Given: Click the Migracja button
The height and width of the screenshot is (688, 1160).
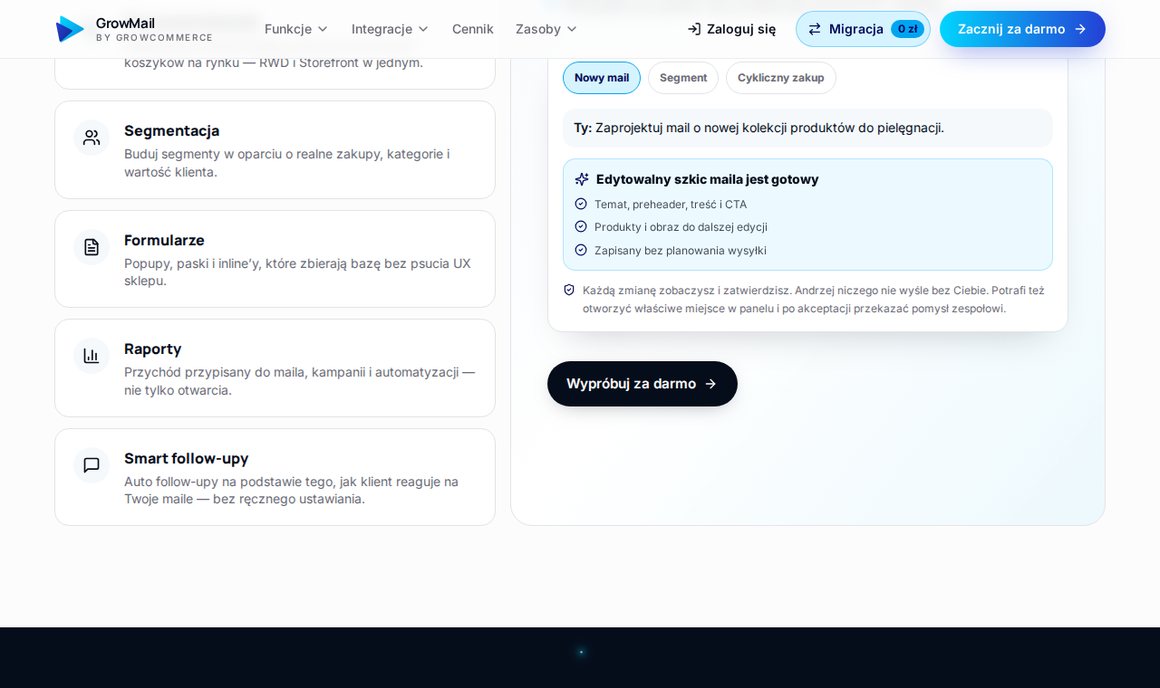Looking at the screenshot, I should click(x=863, y=29).
